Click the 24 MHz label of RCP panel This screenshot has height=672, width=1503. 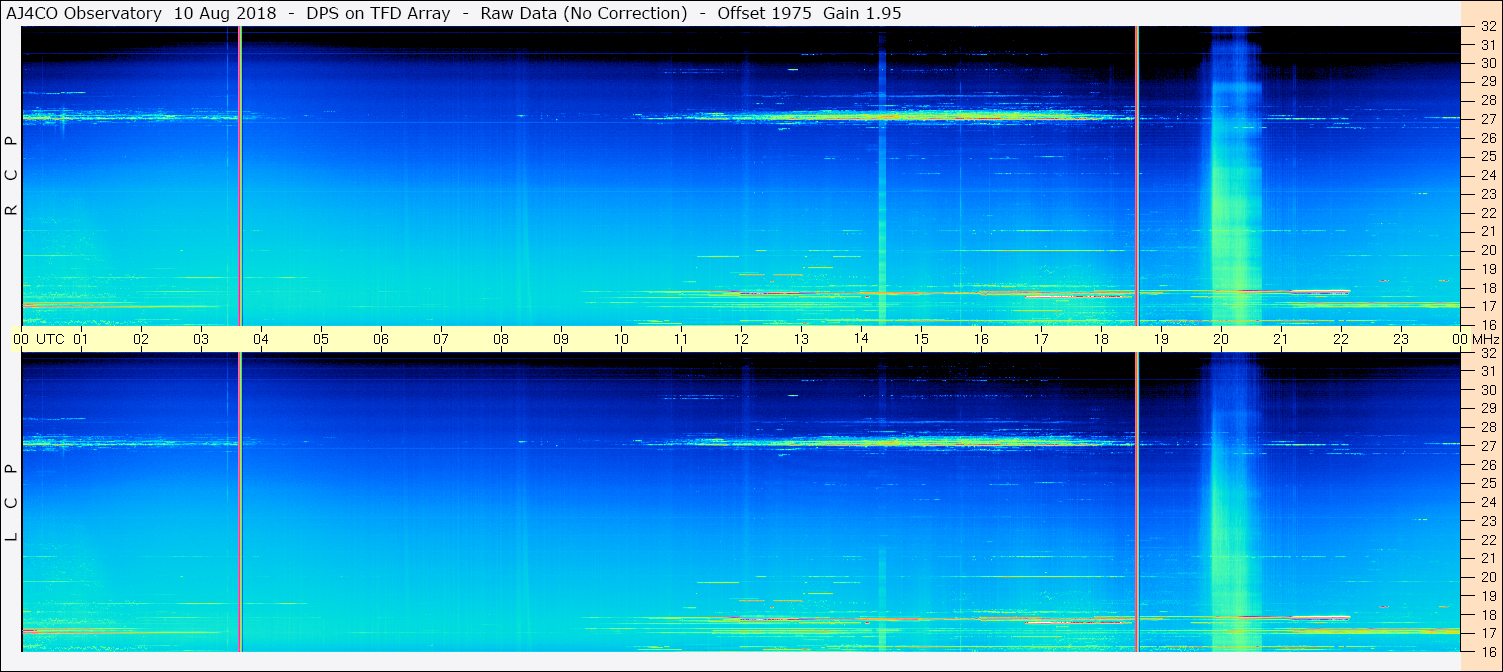click(1488, 176)
